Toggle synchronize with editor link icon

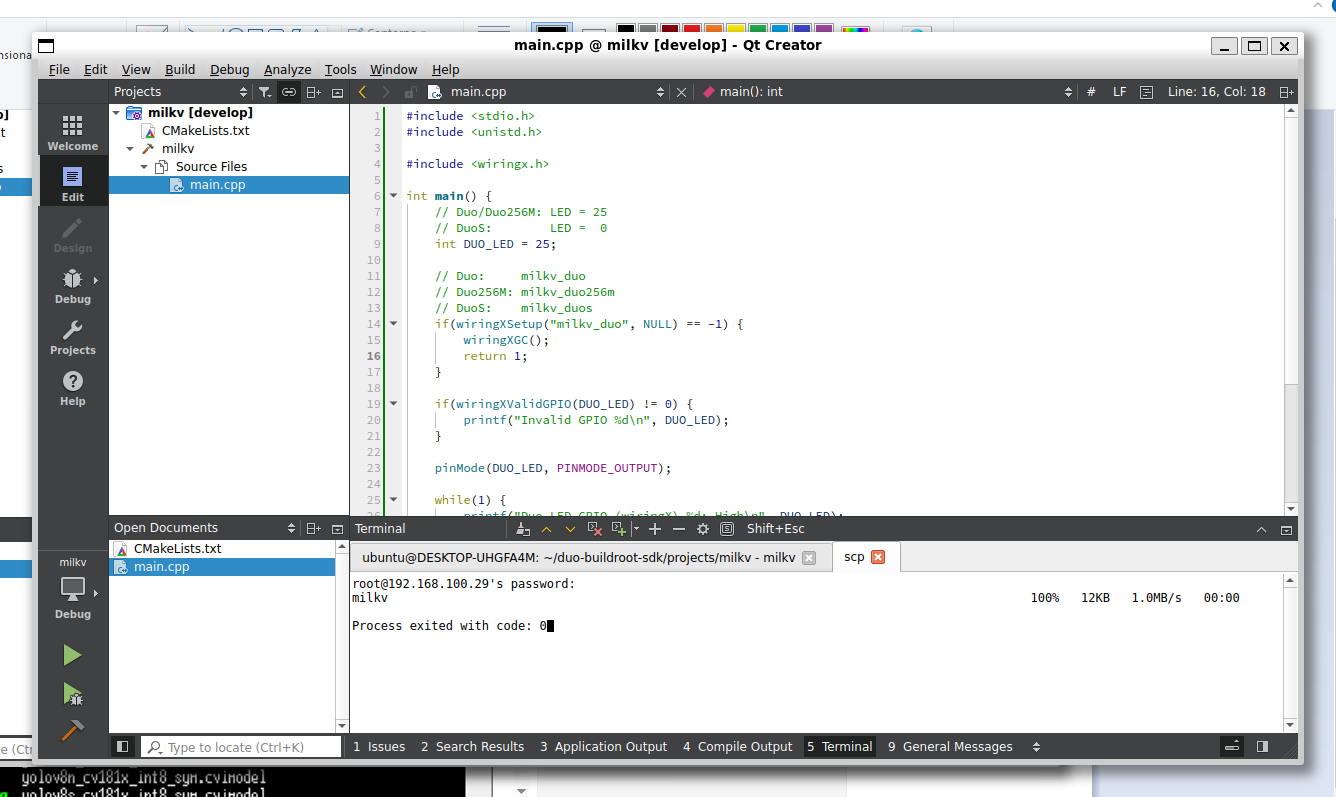click(x=289, y=92)
